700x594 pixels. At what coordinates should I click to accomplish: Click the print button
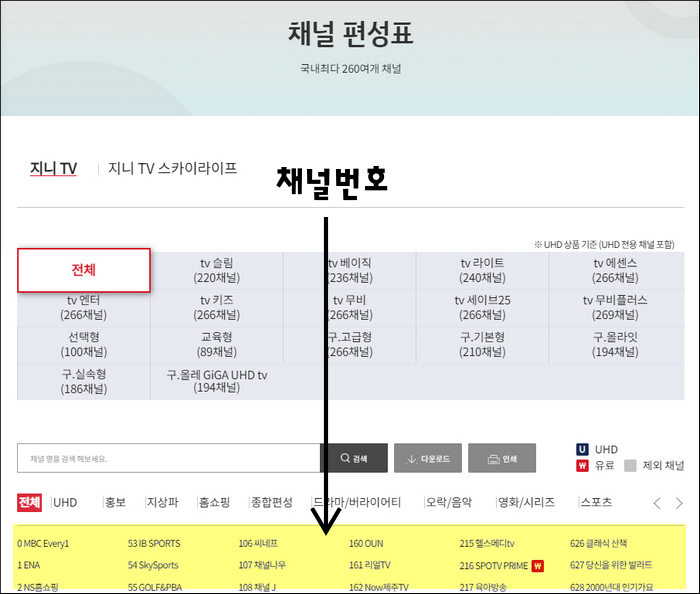(x=501, y=459)
